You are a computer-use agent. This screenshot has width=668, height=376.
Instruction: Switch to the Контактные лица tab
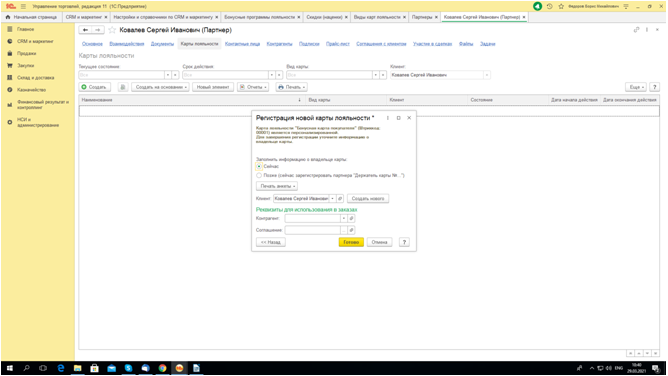coord(242,44)
